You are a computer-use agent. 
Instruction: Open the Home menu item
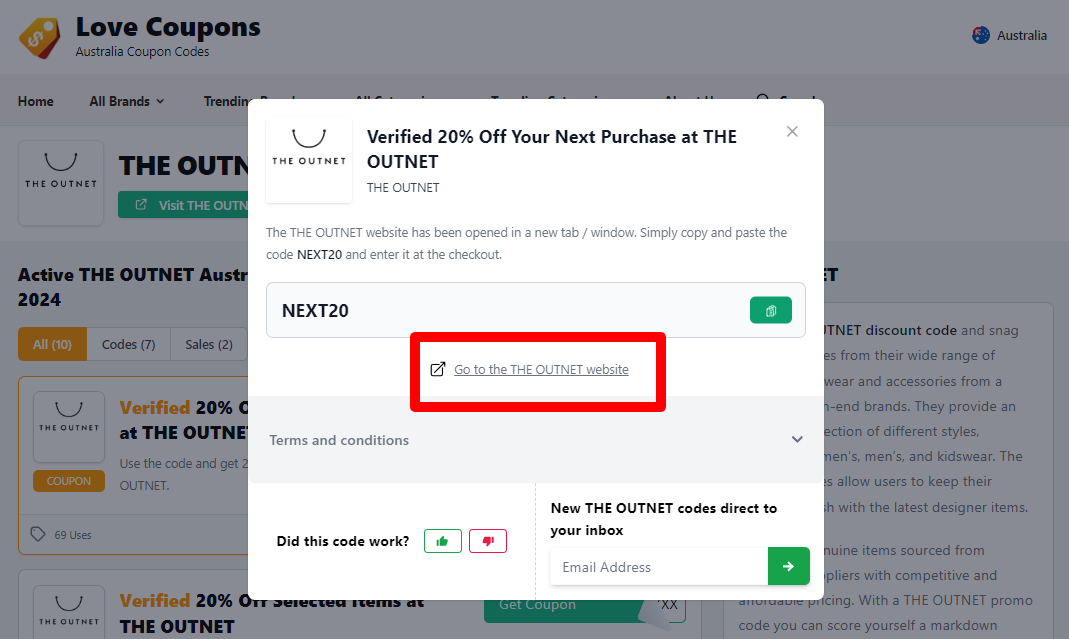[35, 101]
